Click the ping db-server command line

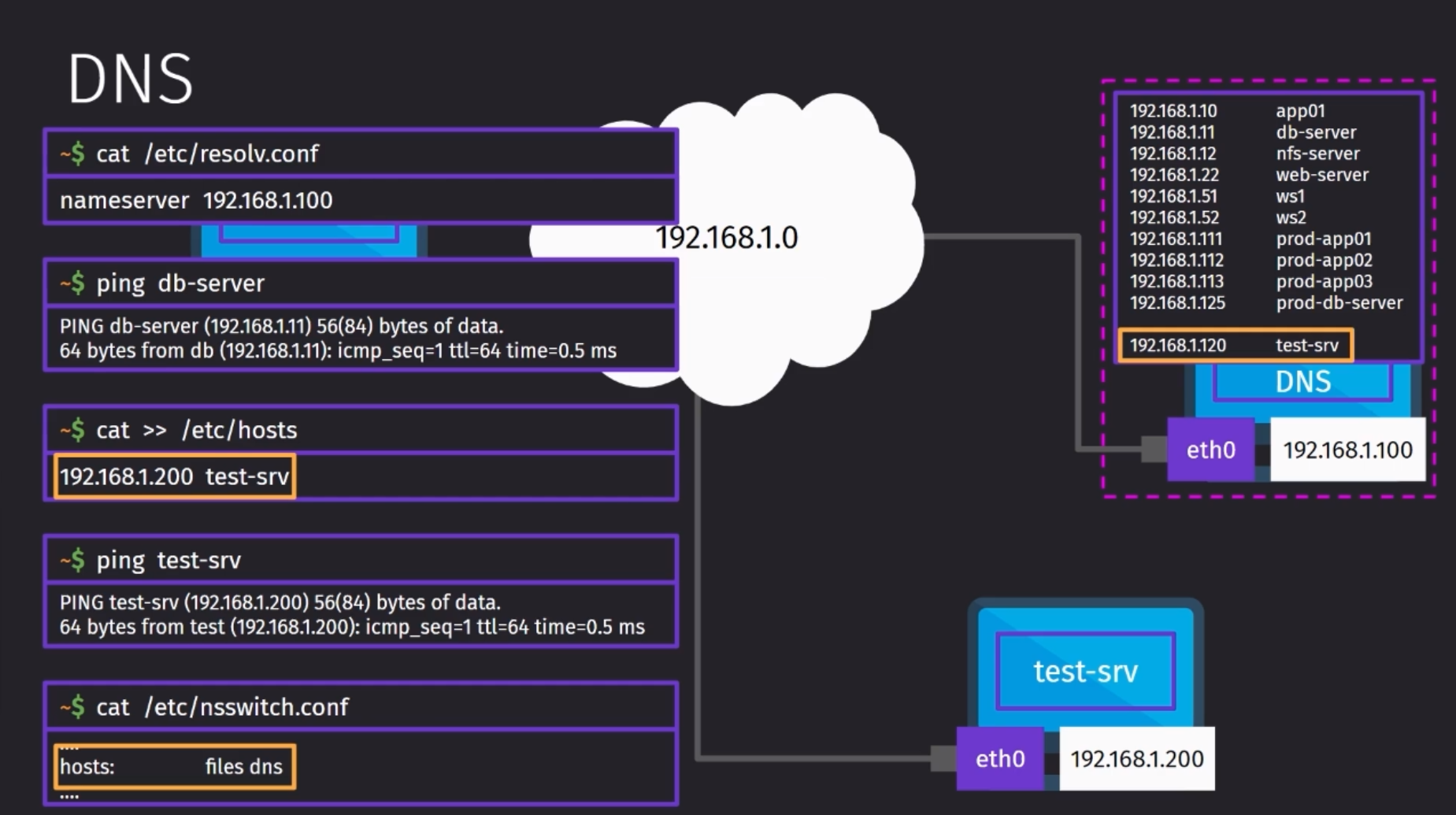tap(361, 283)
